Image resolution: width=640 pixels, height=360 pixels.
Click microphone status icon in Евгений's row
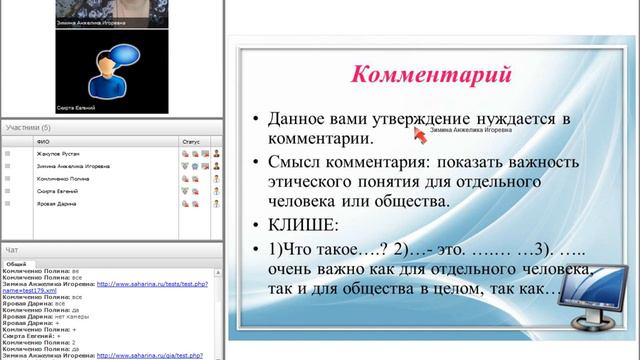point(185,191)
